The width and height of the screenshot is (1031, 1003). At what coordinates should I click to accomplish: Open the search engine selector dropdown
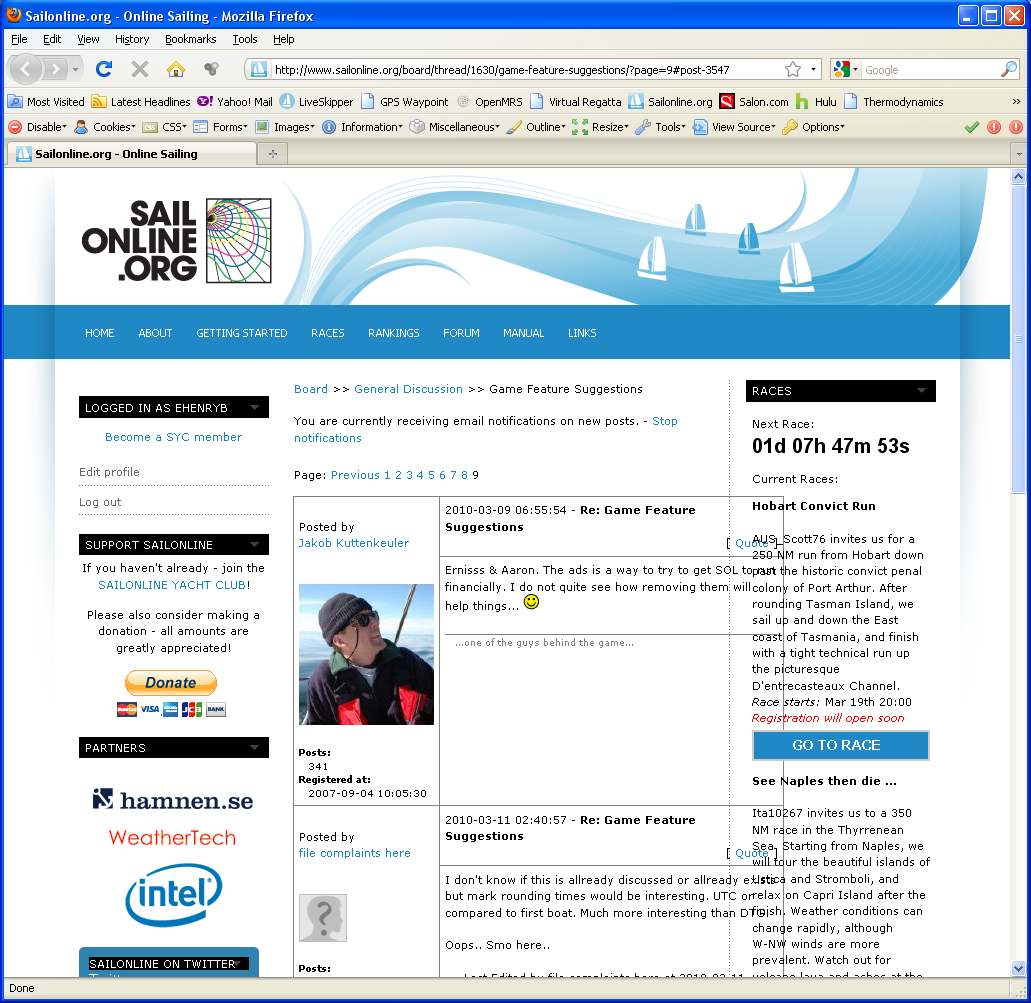coord(845,69)
